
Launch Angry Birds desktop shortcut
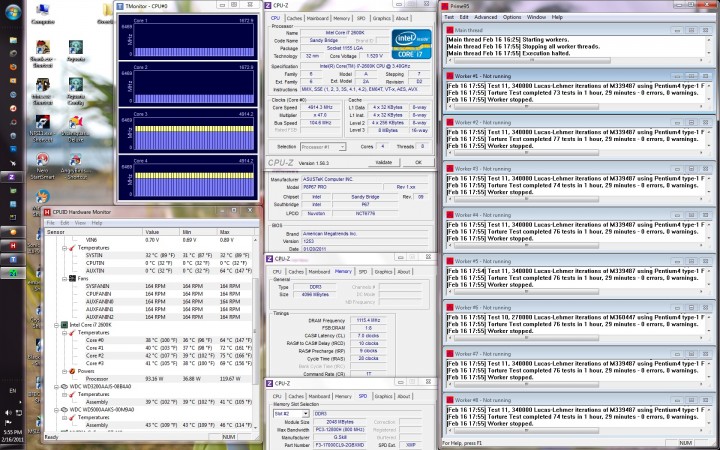point(76,165)
